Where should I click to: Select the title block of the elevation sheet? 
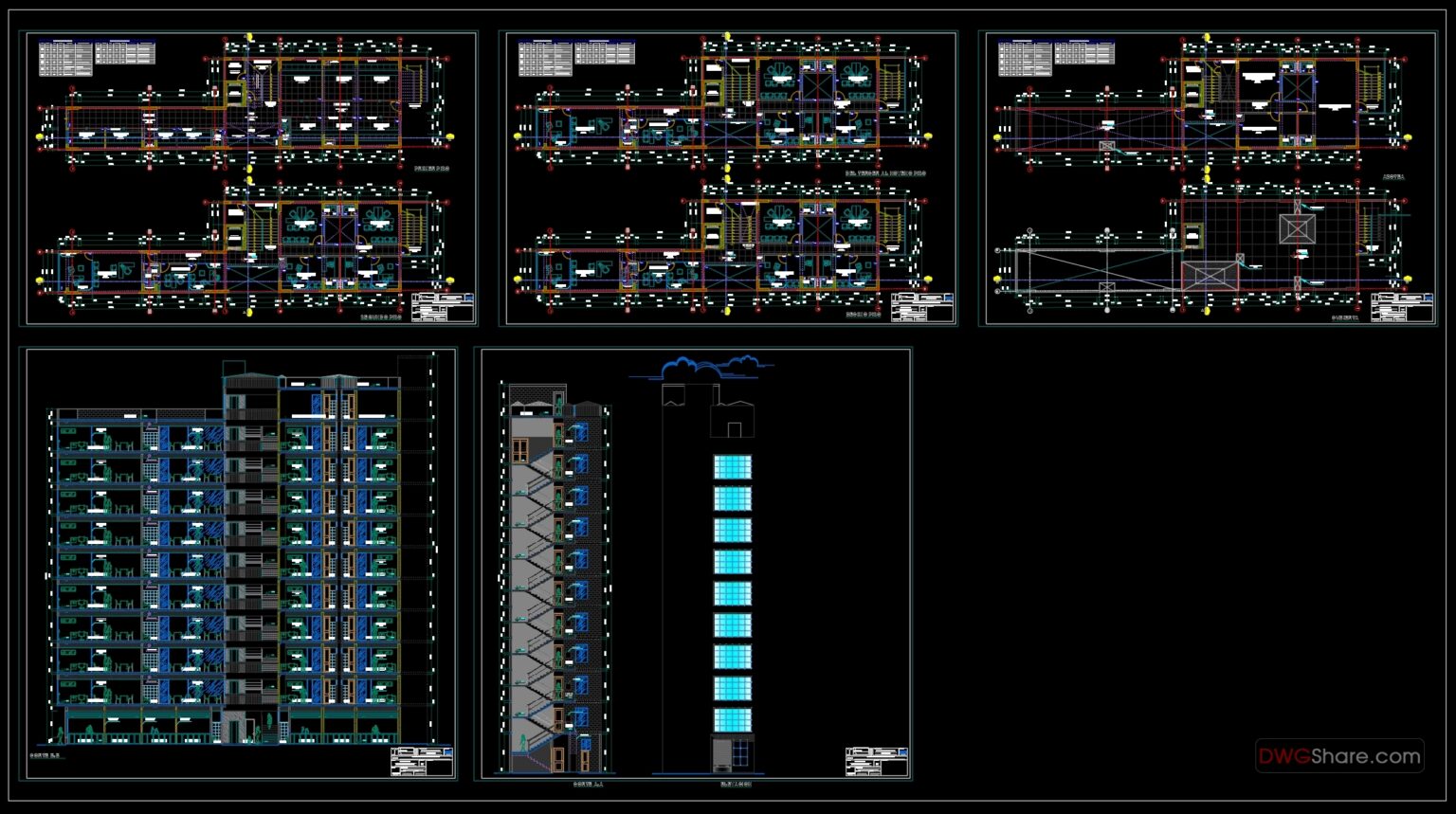coord(877,762)
